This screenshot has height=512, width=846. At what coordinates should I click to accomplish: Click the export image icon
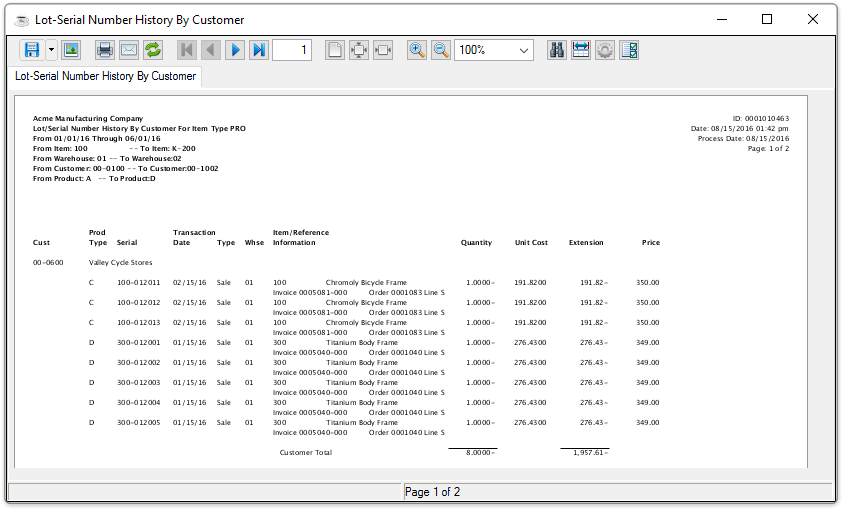(71, 50)
